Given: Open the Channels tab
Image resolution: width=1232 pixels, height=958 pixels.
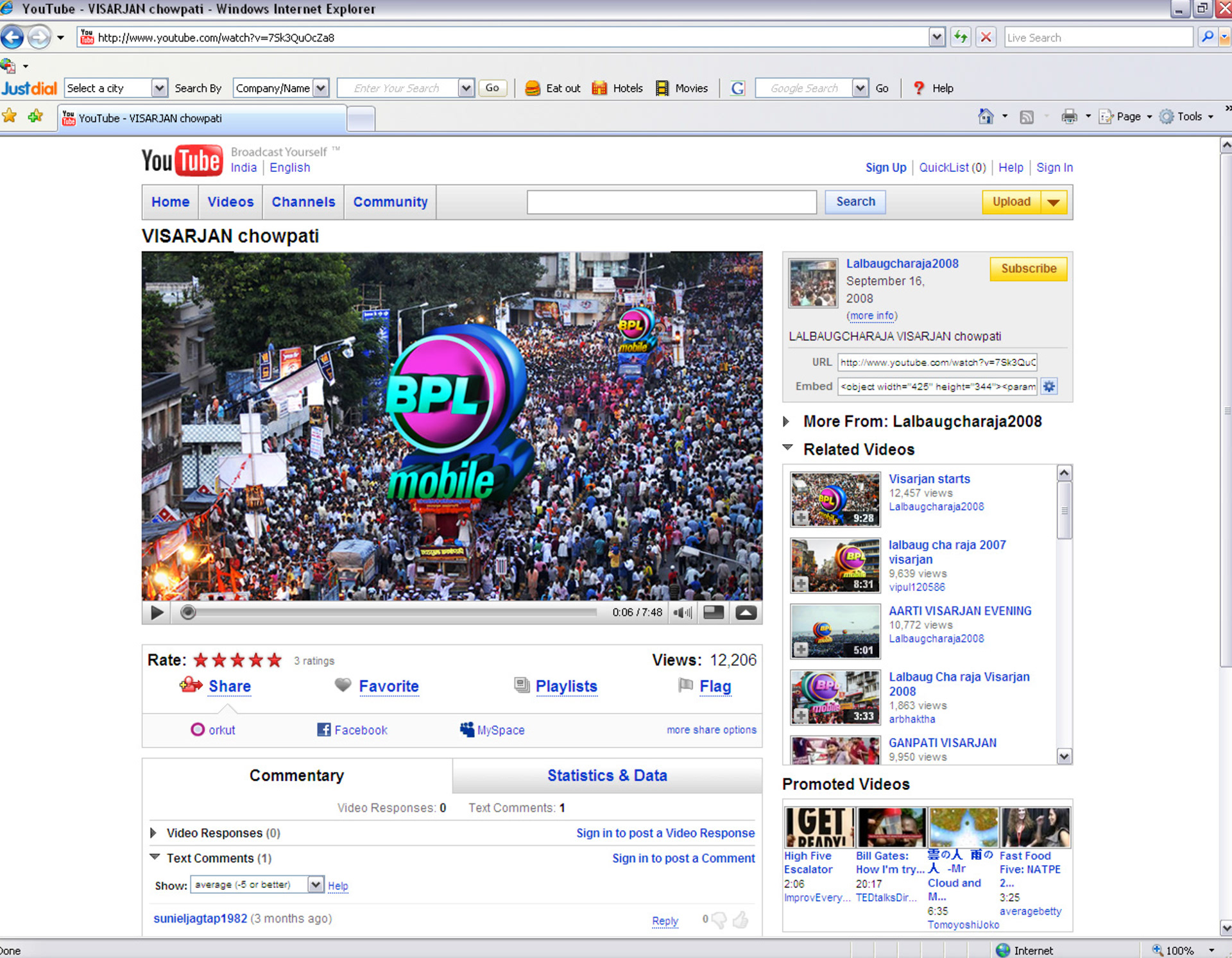Looking at the screenshot, I should (304, 202).
